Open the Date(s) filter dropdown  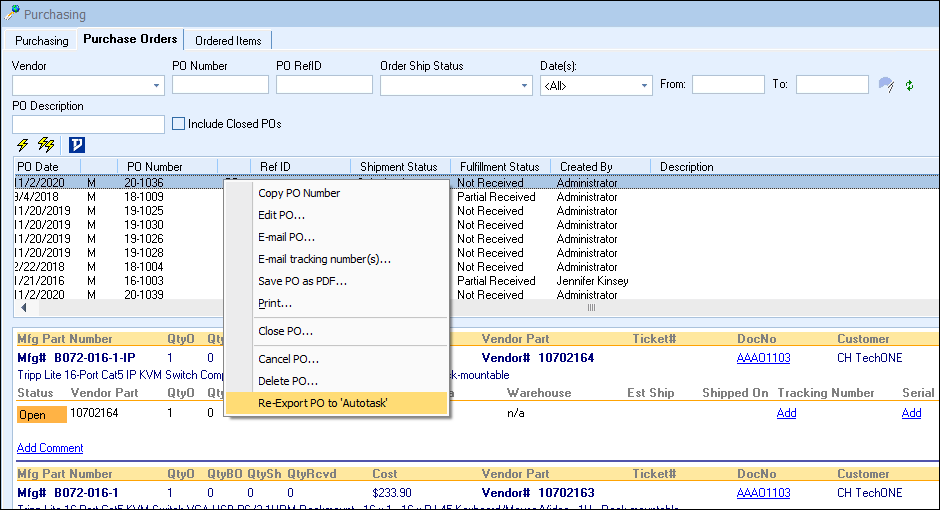pos(645,86)
